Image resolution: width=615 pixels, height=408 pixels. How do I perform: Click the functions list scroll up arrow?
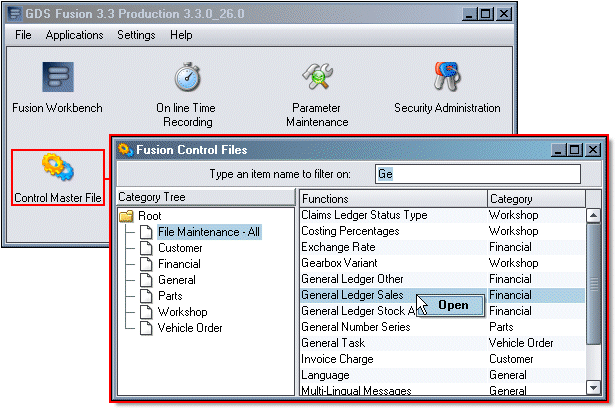pos(593,215)
